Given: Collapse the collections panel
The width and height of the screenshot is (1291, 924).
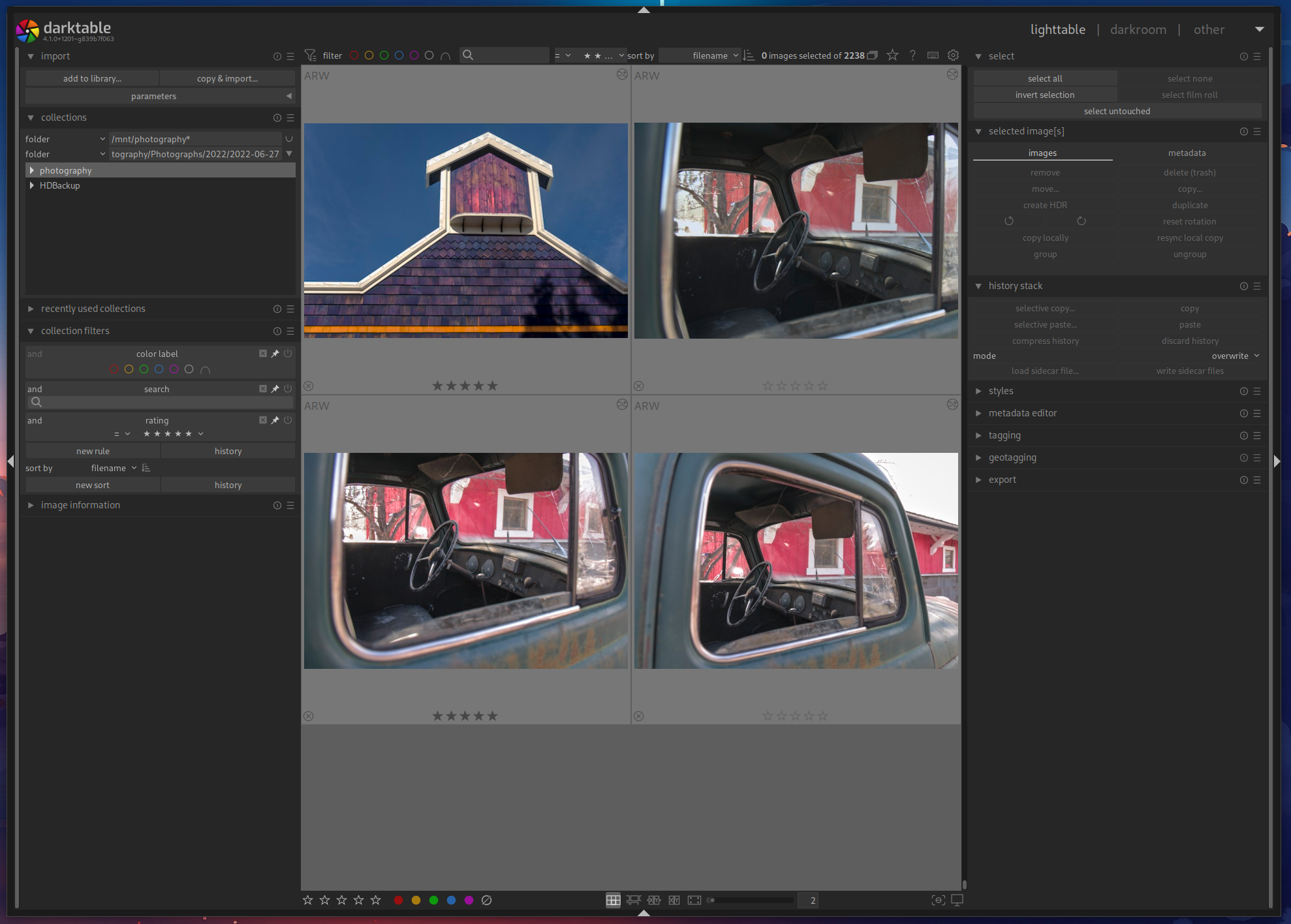Looking at the screenshot, I should tap(30, 117).
